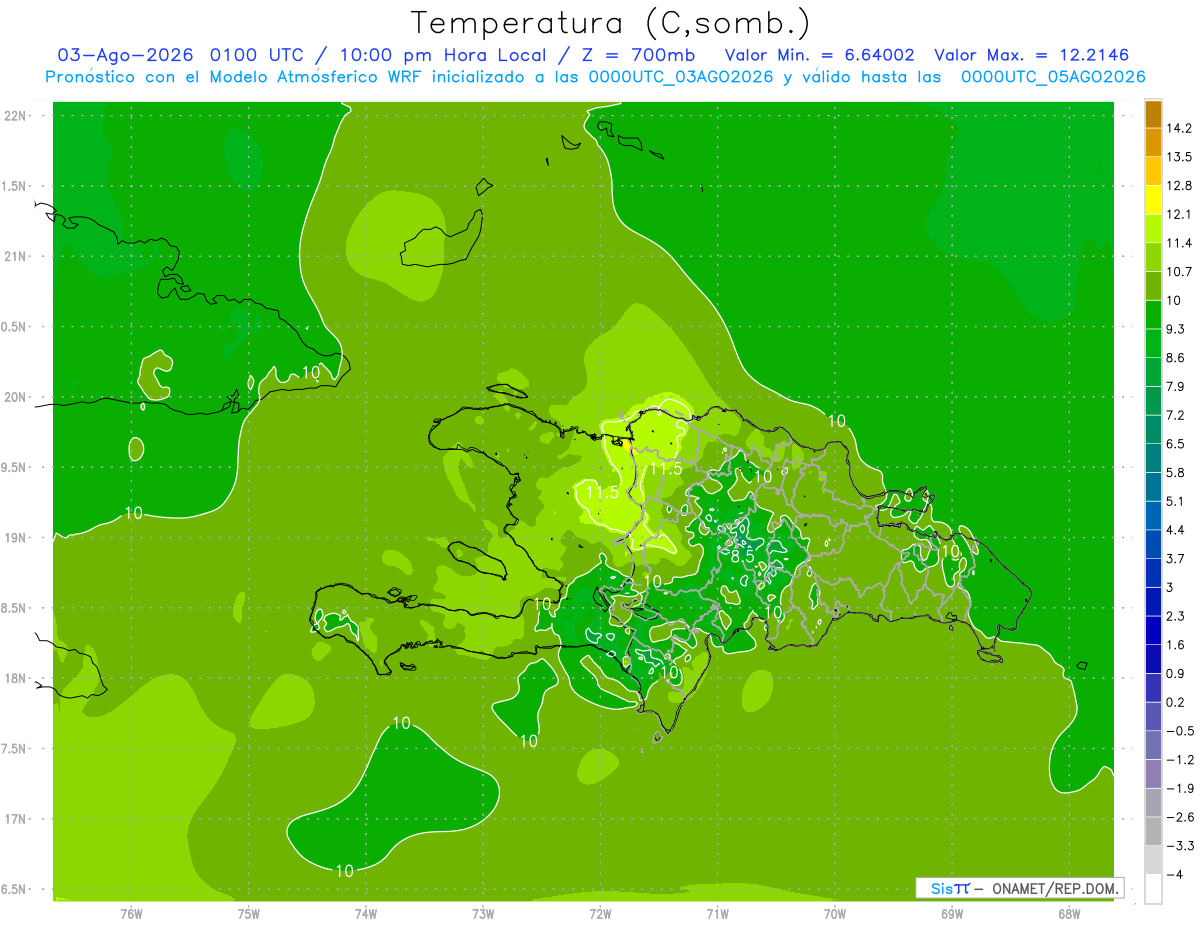
Task: Click the -4 colorbar label
Action: [1174, 874]
